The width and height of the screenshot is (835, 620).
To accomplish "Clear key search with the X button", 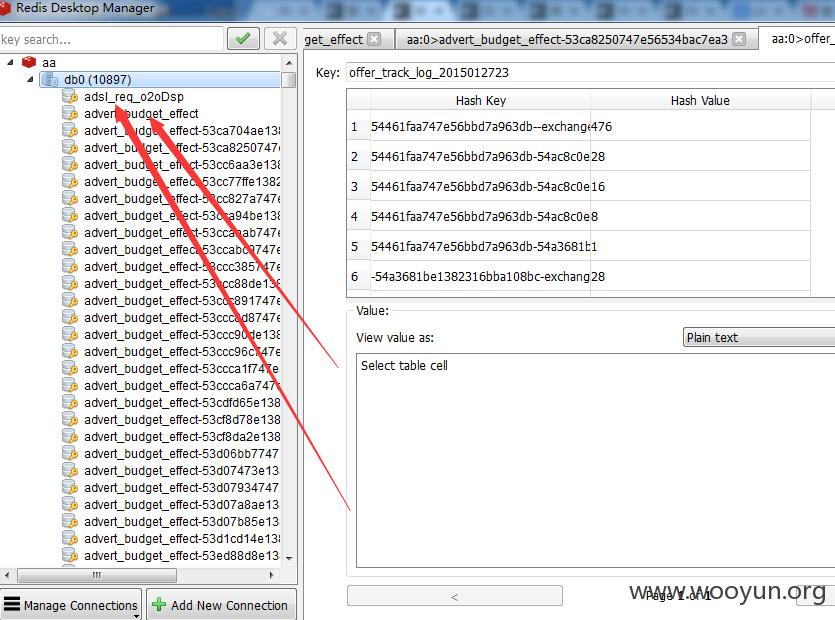I will click(x=280, y=38).
